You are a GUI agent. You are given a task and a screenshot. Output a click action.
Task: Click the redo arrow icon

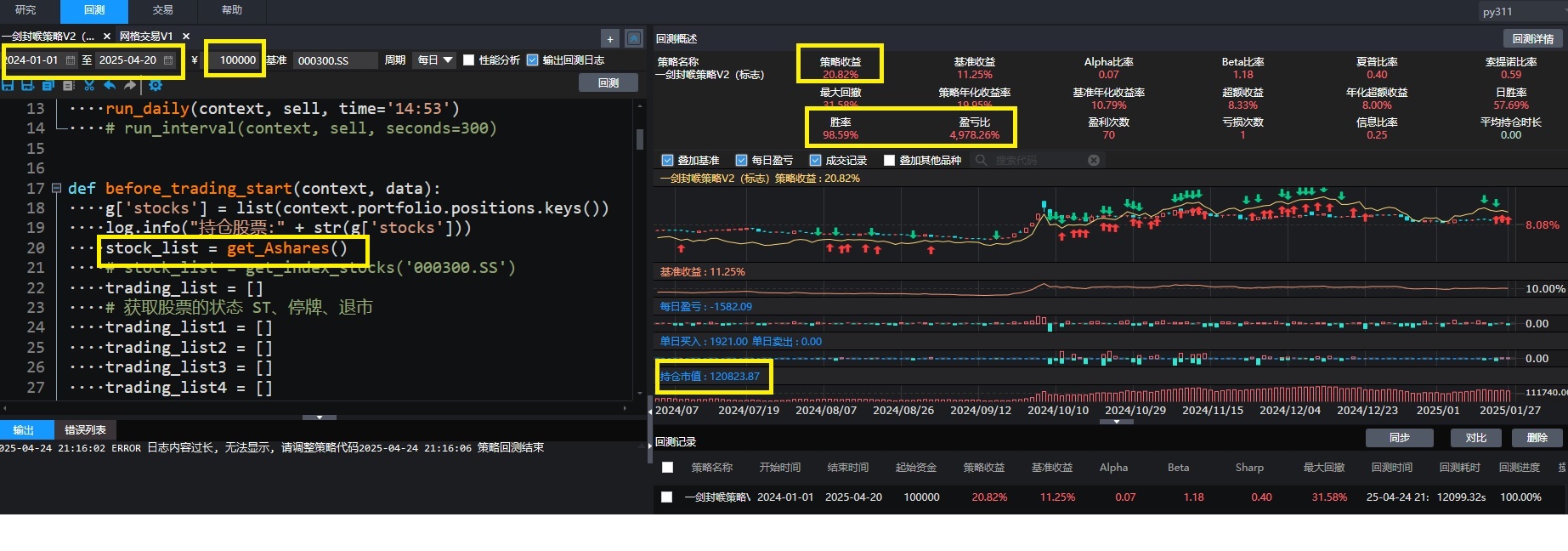pyautogui.click(x=130, y=85)
